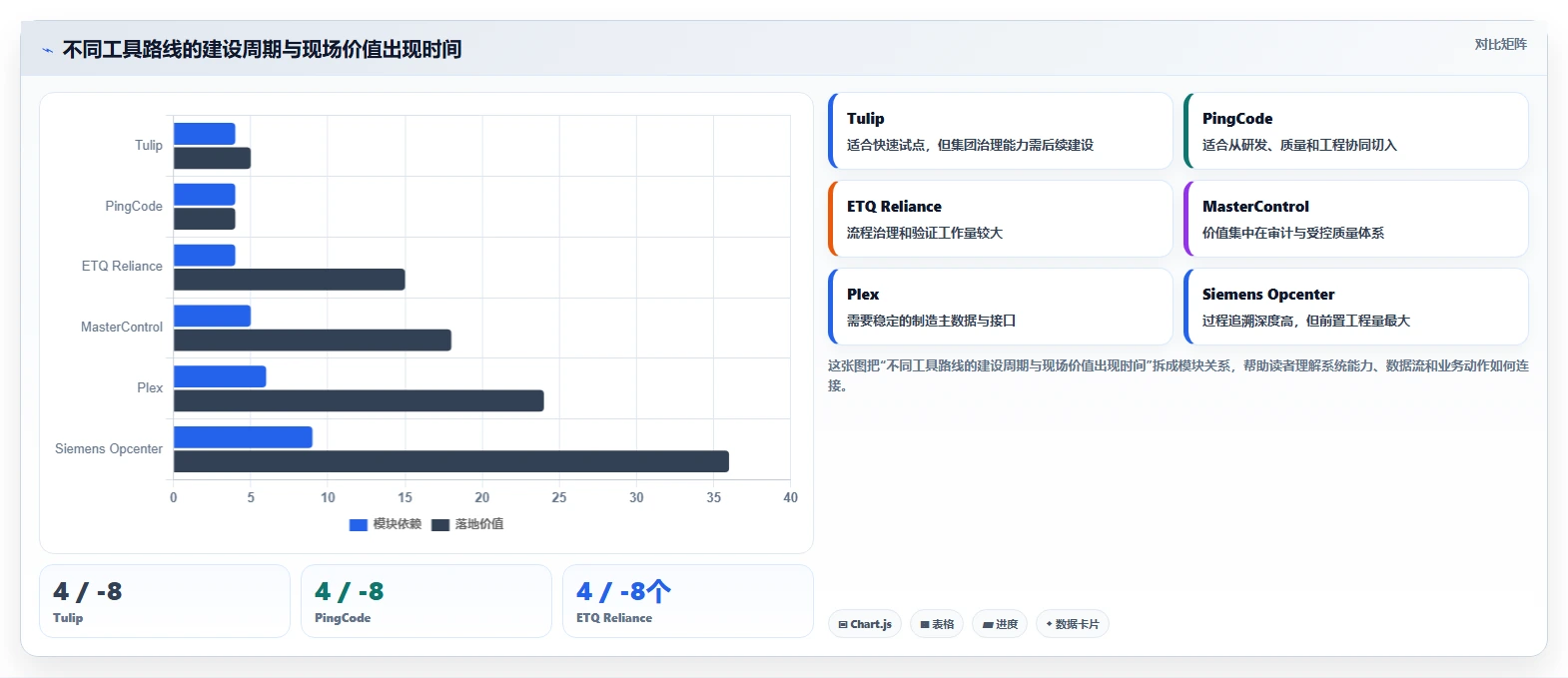
Task: Toggle the 模块依赖 legend item
Action: [386, 524]
